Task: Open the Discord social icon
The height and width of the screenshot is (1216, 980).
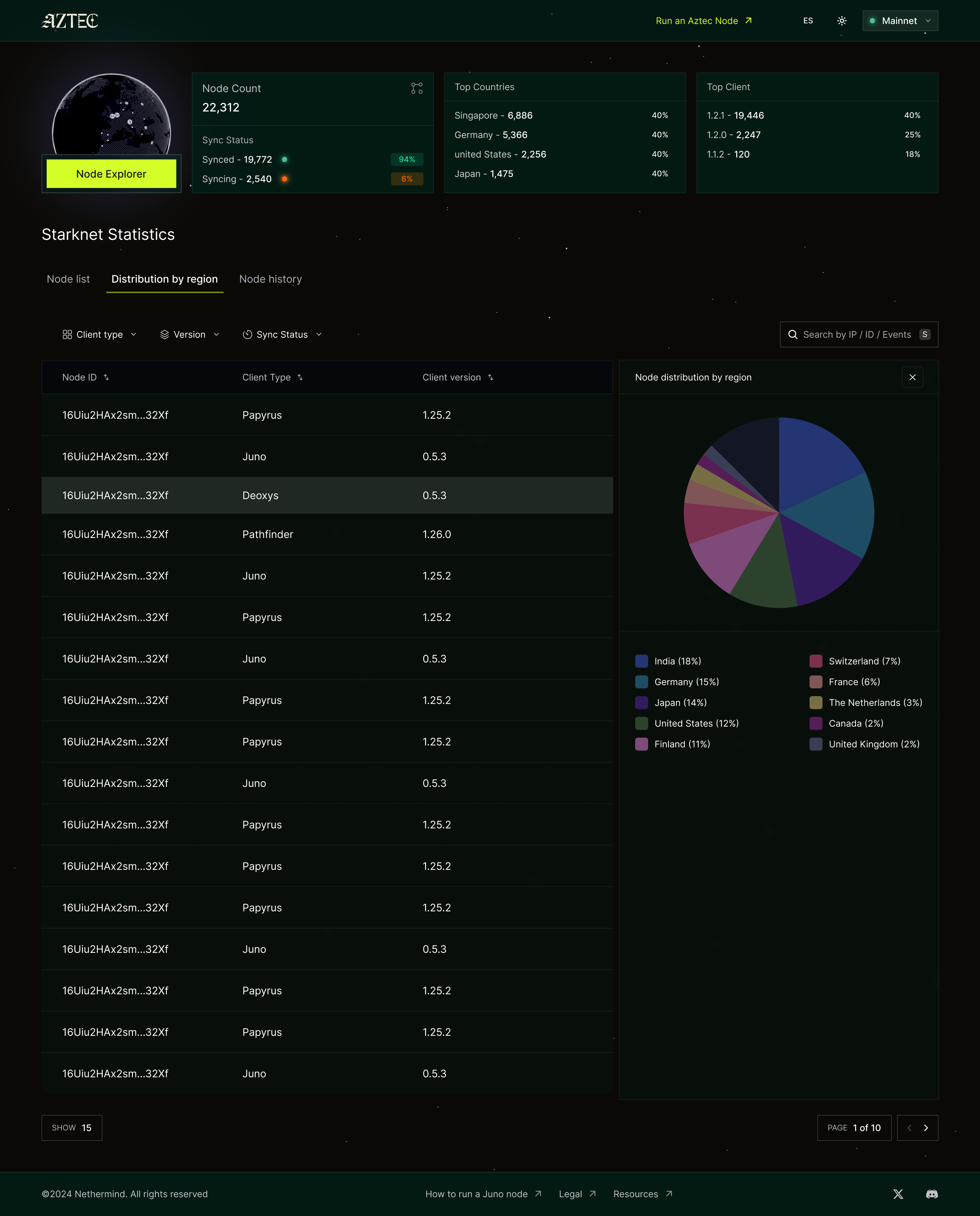Action: (x=932, y=1194)
